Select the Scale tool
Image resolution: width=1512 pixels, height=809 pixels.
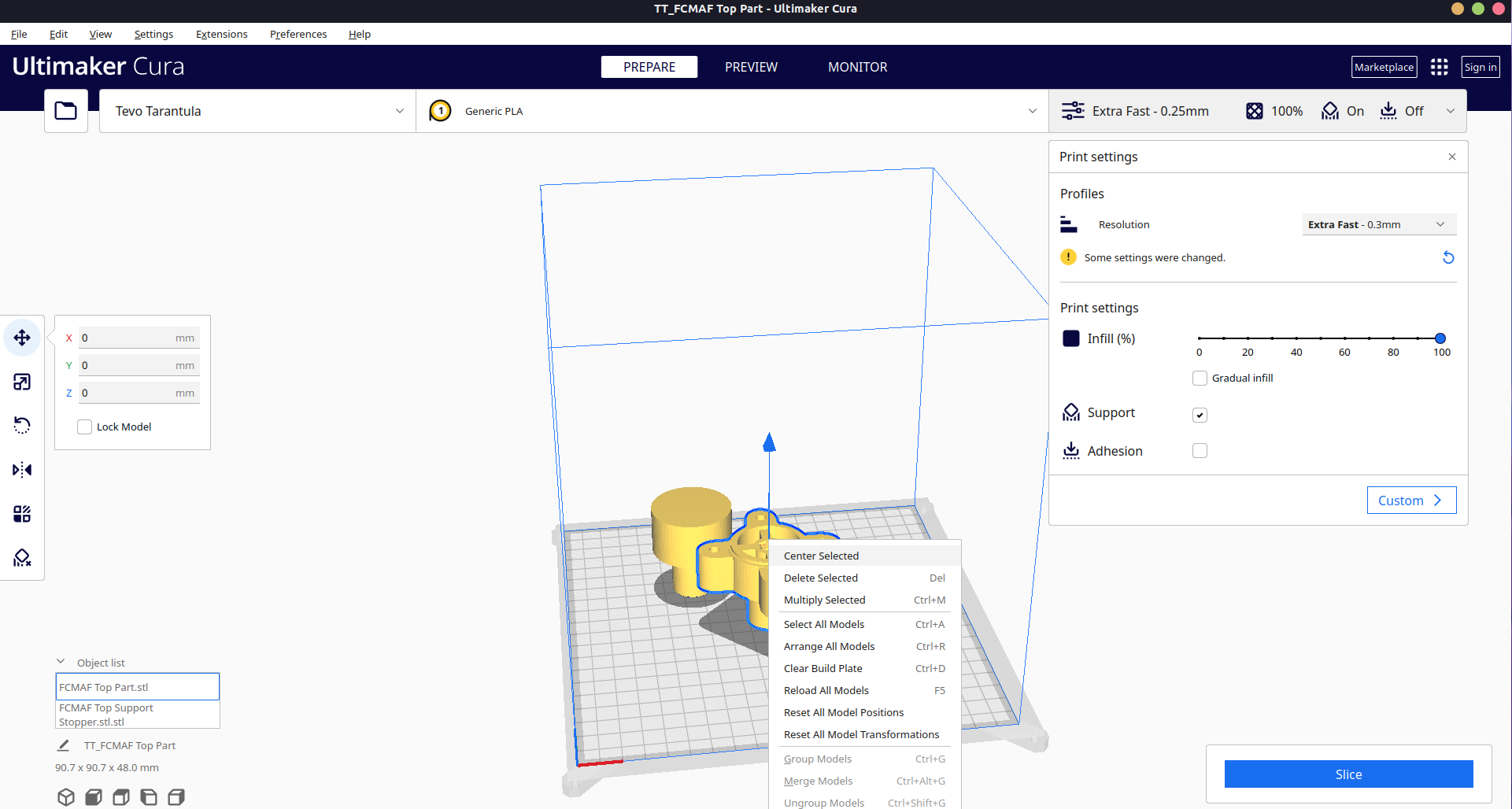[22, 382]
